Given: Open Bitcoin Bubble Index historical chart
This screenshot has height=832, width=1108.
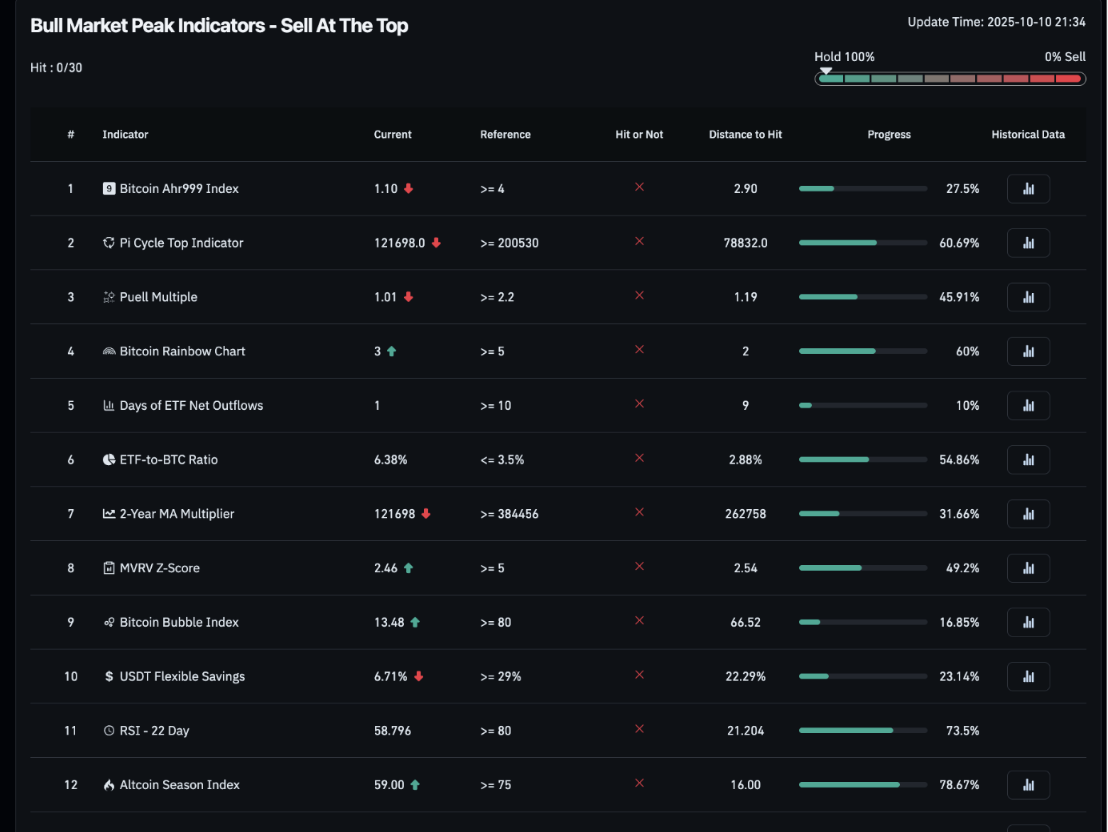Looking at the screenshot, I should pyautogui.click(x=1028, y=622).
